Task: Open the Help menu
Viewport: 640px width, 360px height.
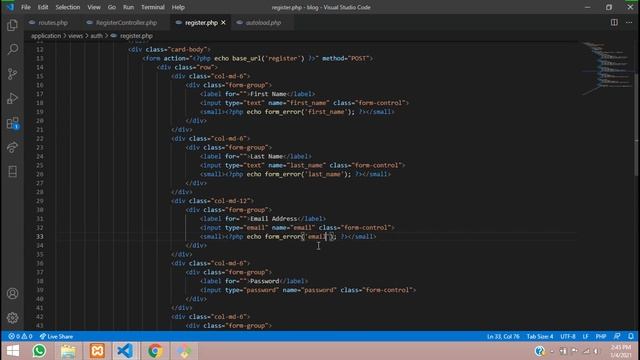Action: (178, 7)
